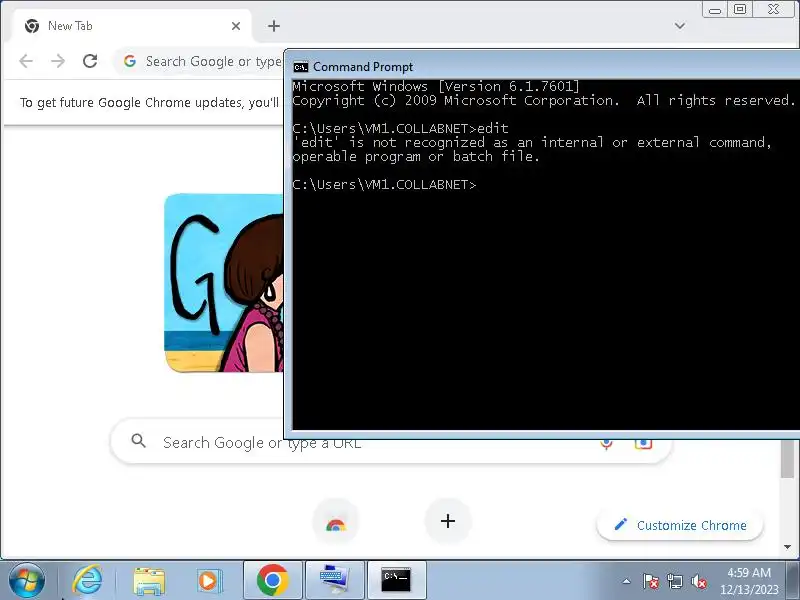Click the Chrome back arrow
Viewport: 800px width, 600px height.
[x=26, y=61]
